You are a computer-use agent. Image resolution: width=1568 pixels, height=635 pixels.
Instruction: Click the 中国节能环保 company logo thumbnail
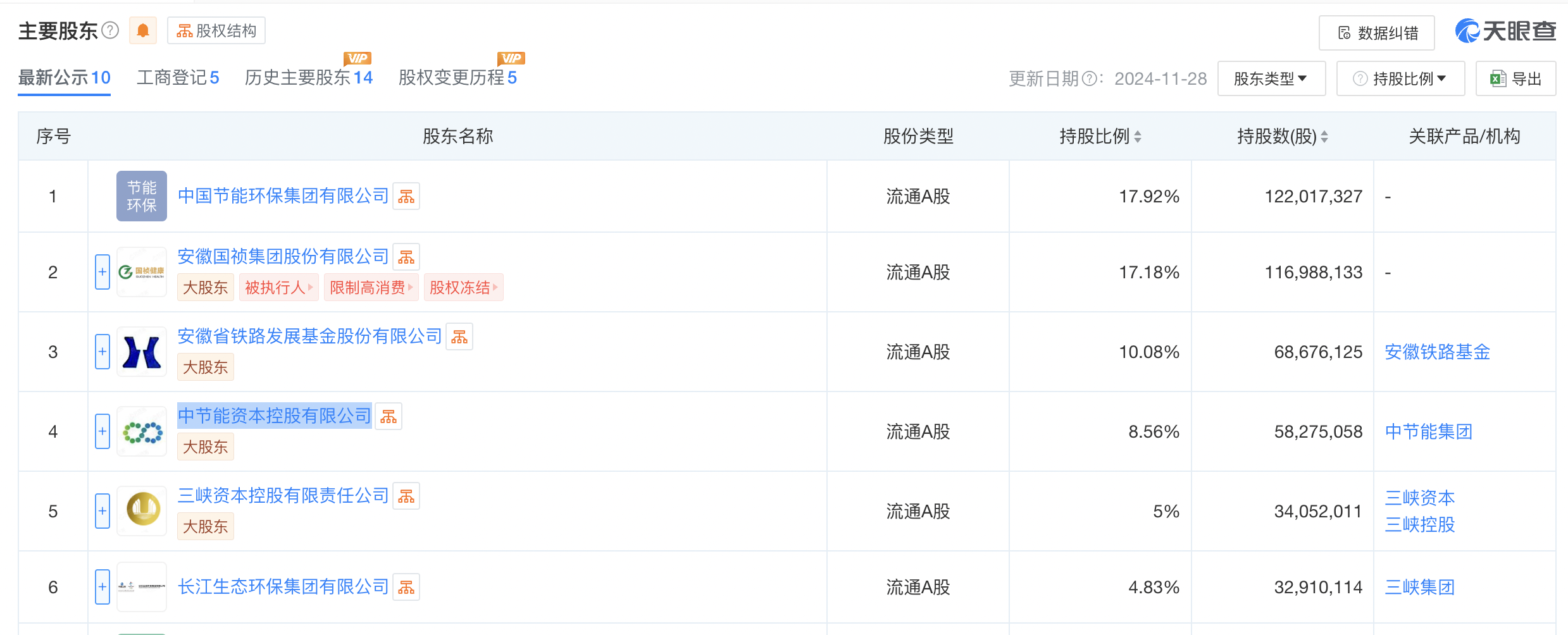(142, 196)
